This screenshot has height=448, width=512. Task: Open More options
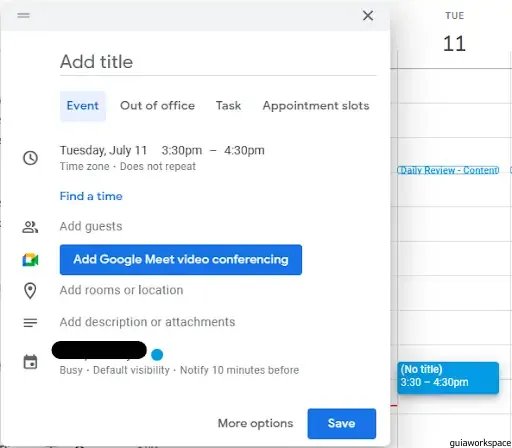255,423
